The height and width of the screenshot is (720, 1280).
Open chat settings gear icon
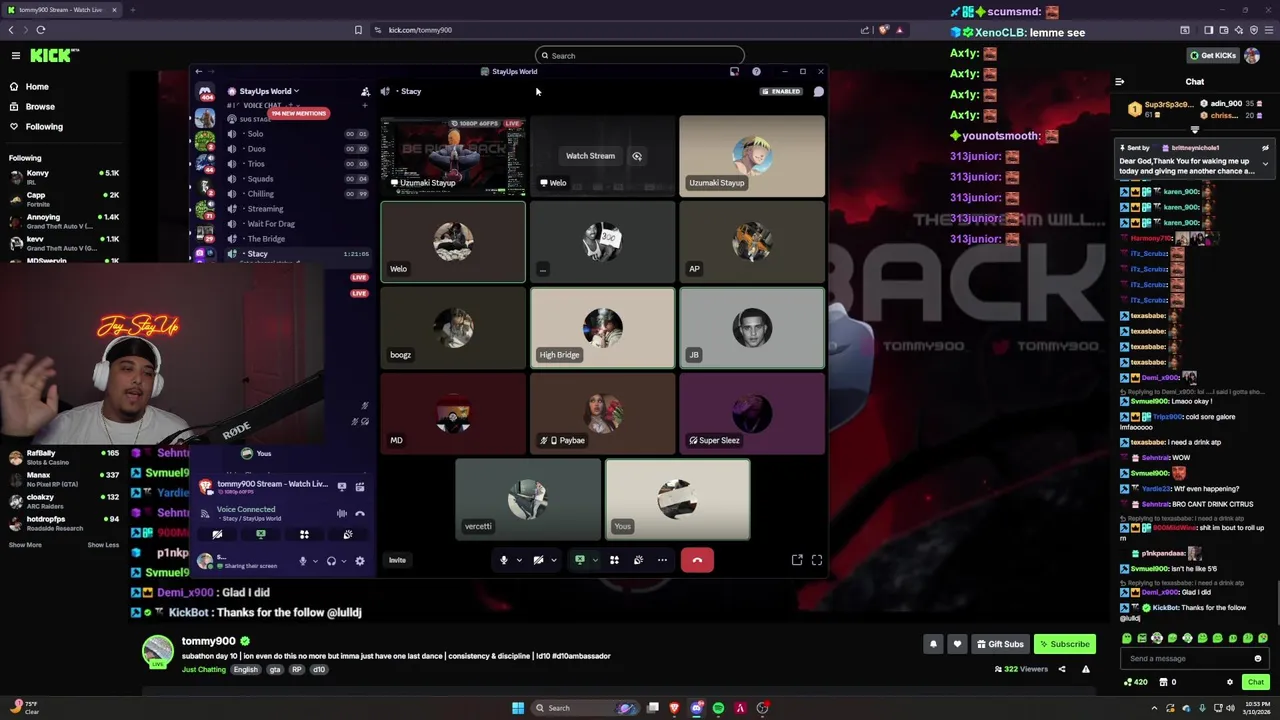1230,682
